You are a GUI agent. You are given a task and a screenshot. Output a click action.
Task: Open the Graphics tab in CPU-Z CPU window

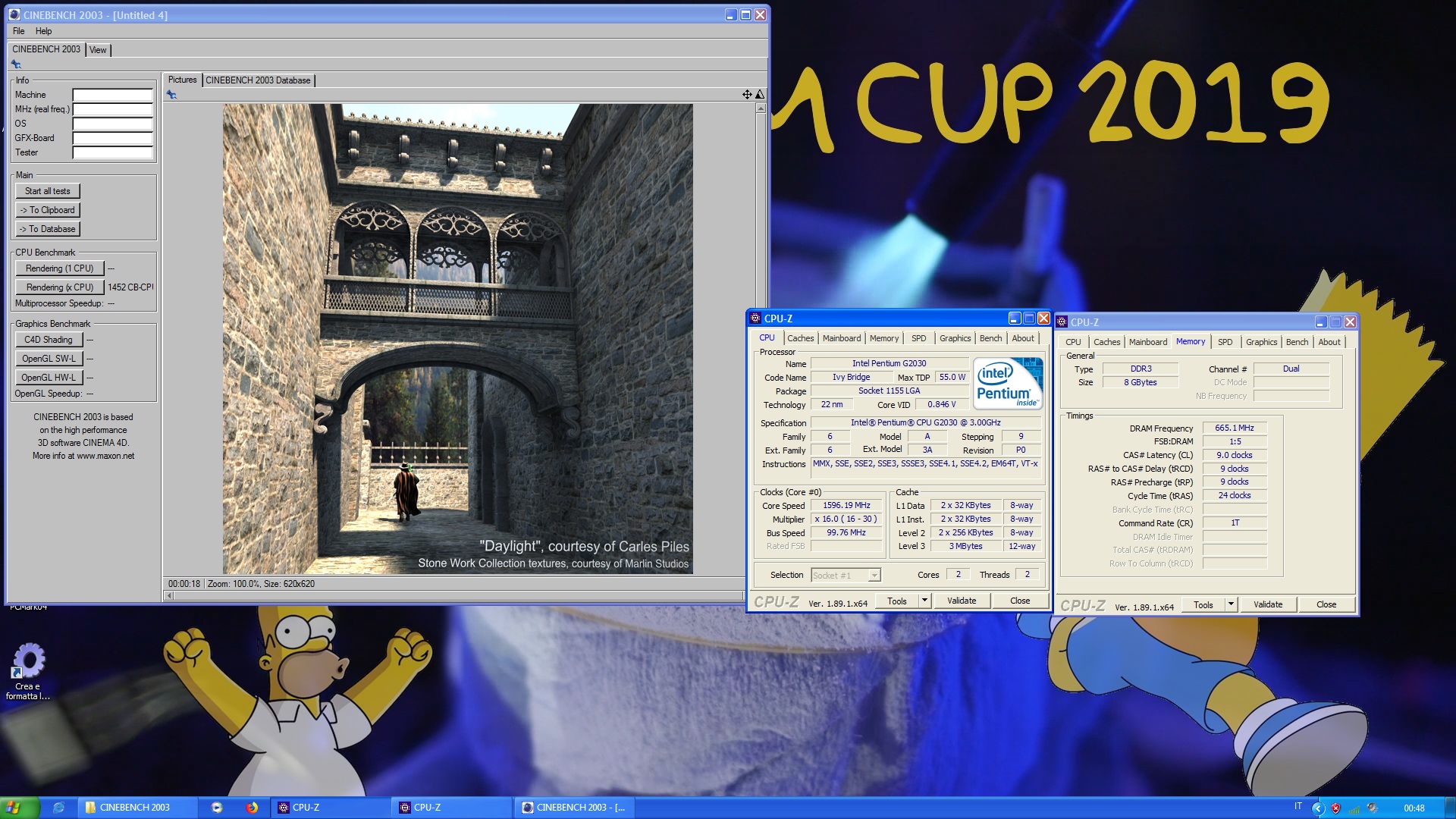click(955, 339)
